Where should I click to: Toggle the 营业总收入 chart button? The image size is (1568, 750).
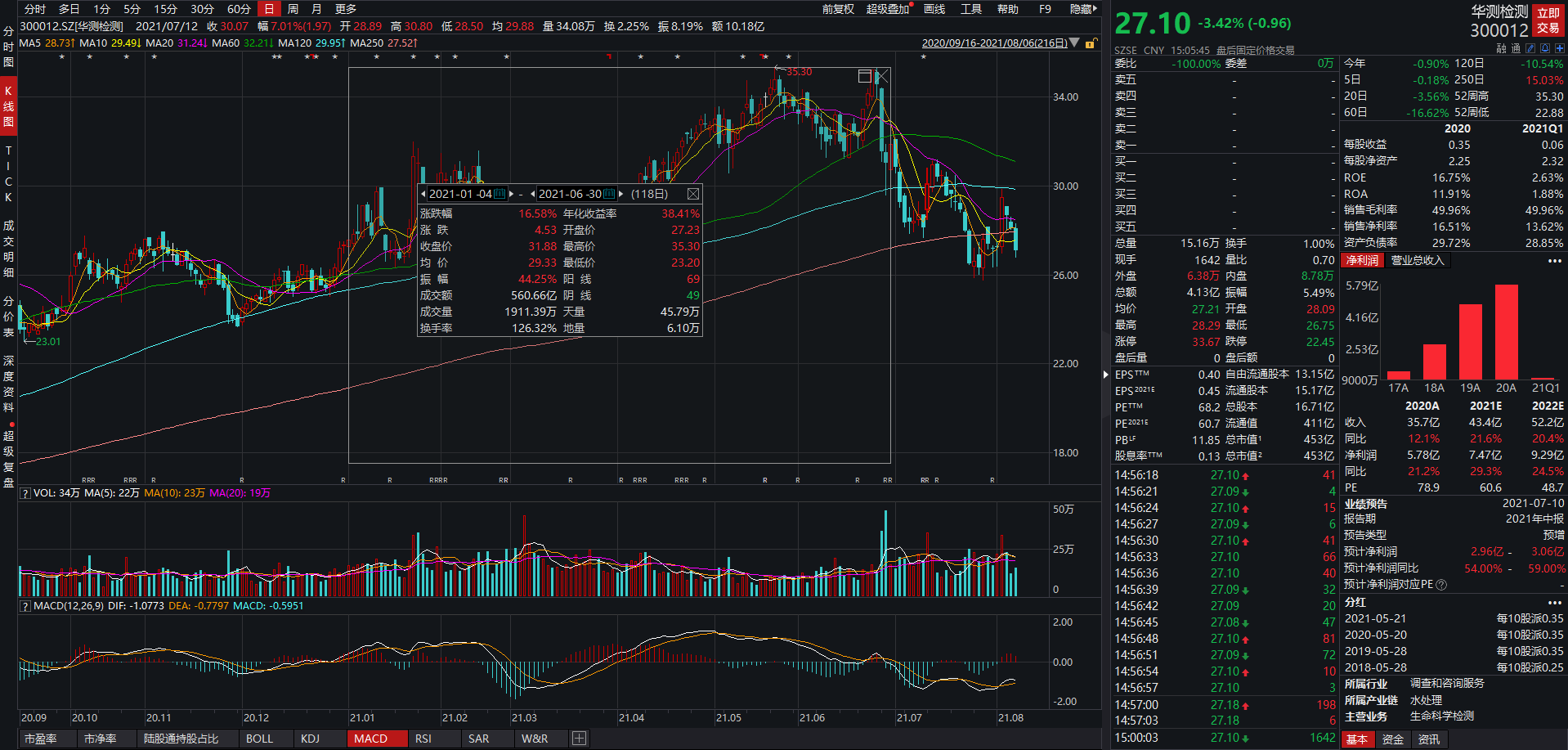point(1418,260)
